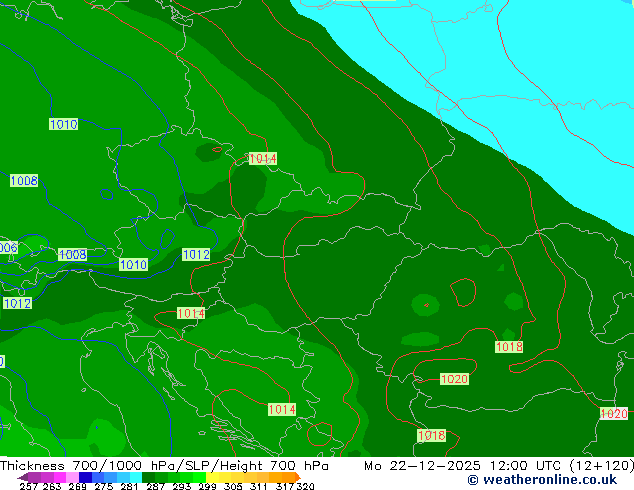This screenshot has height=490, width=634.
Task: Click the topmost red 1014 isobar label
Action: [x=263, y=159]
